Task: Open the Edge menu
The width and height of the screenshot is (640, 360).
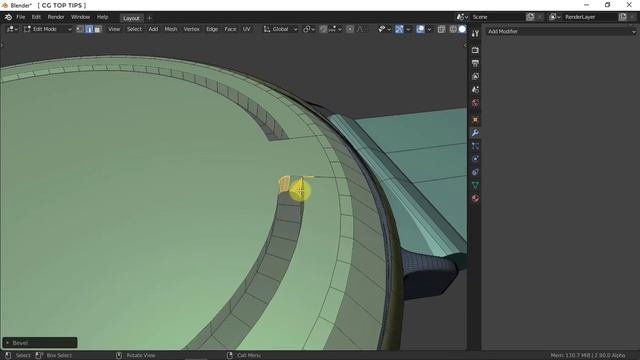Action: [x=212, y=29]
